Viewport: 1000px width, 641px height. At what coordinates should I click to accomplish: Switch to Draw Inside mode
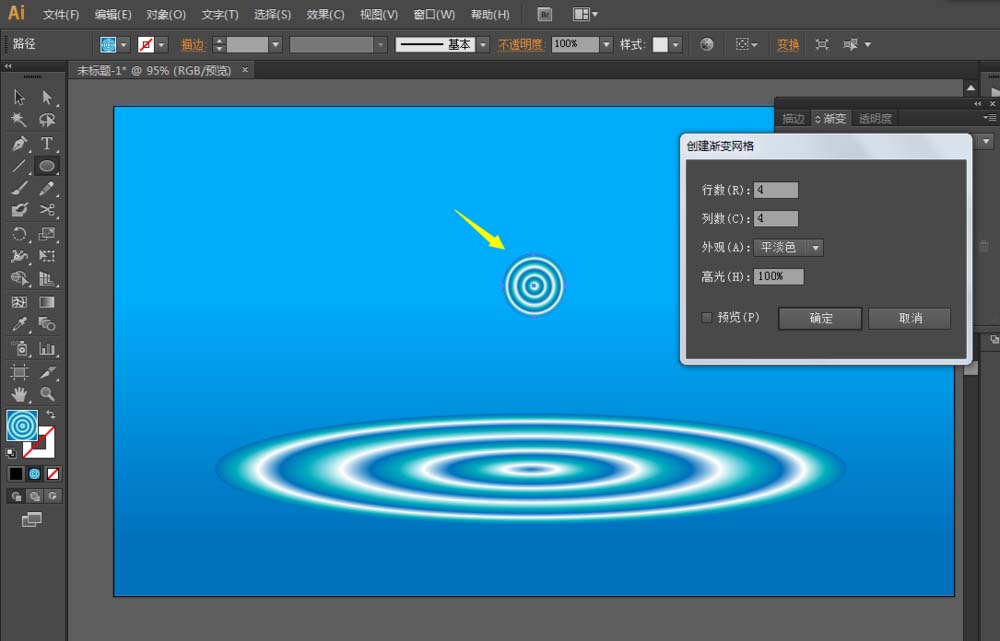[53, 496]
